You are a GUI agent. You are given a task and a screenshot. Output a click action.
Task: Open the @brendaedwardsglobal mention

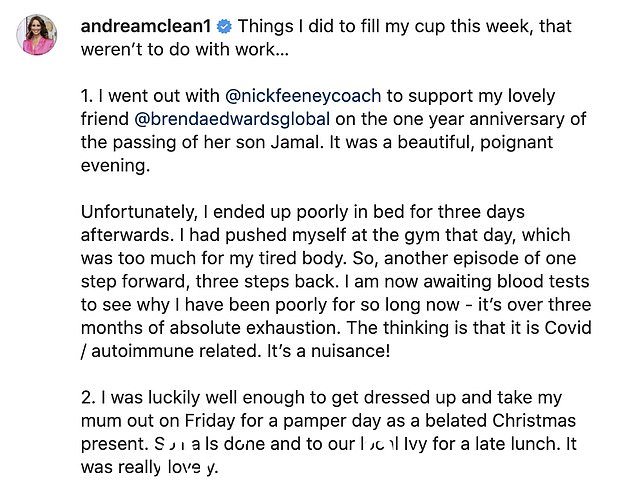coord(232,119)
